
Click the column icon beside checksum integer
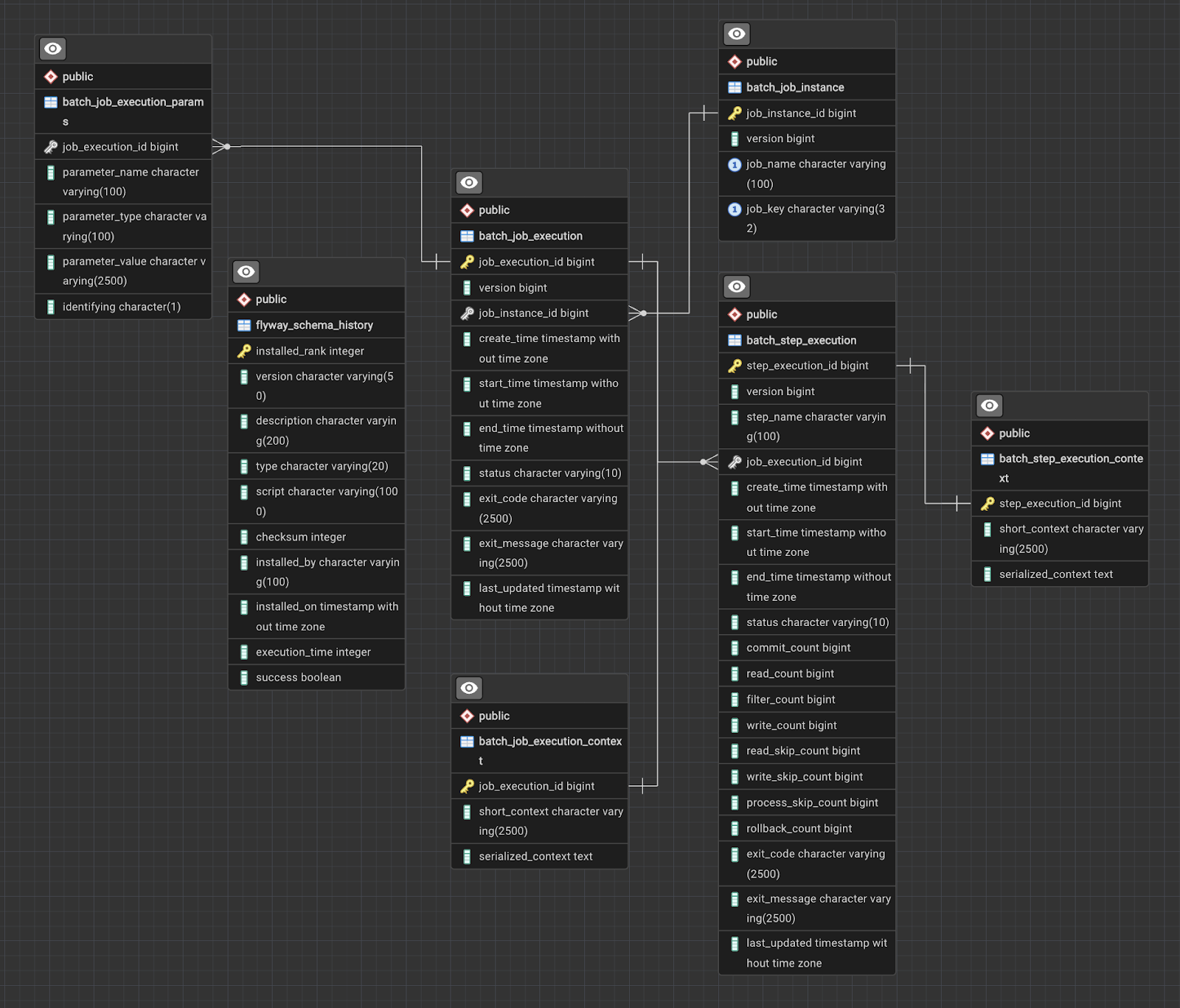(x=244, y=538)
